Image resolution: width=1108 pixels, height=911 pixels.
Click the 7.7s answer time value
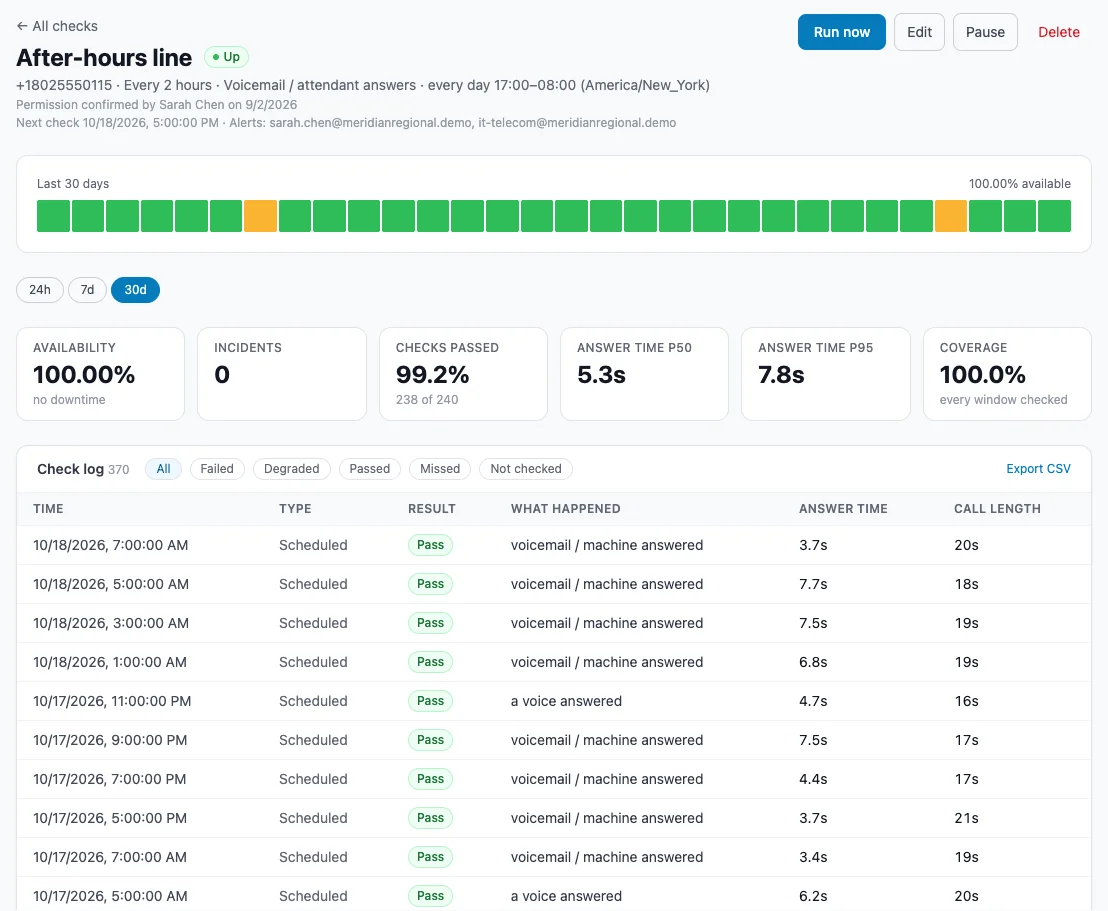tap(813, 584)
